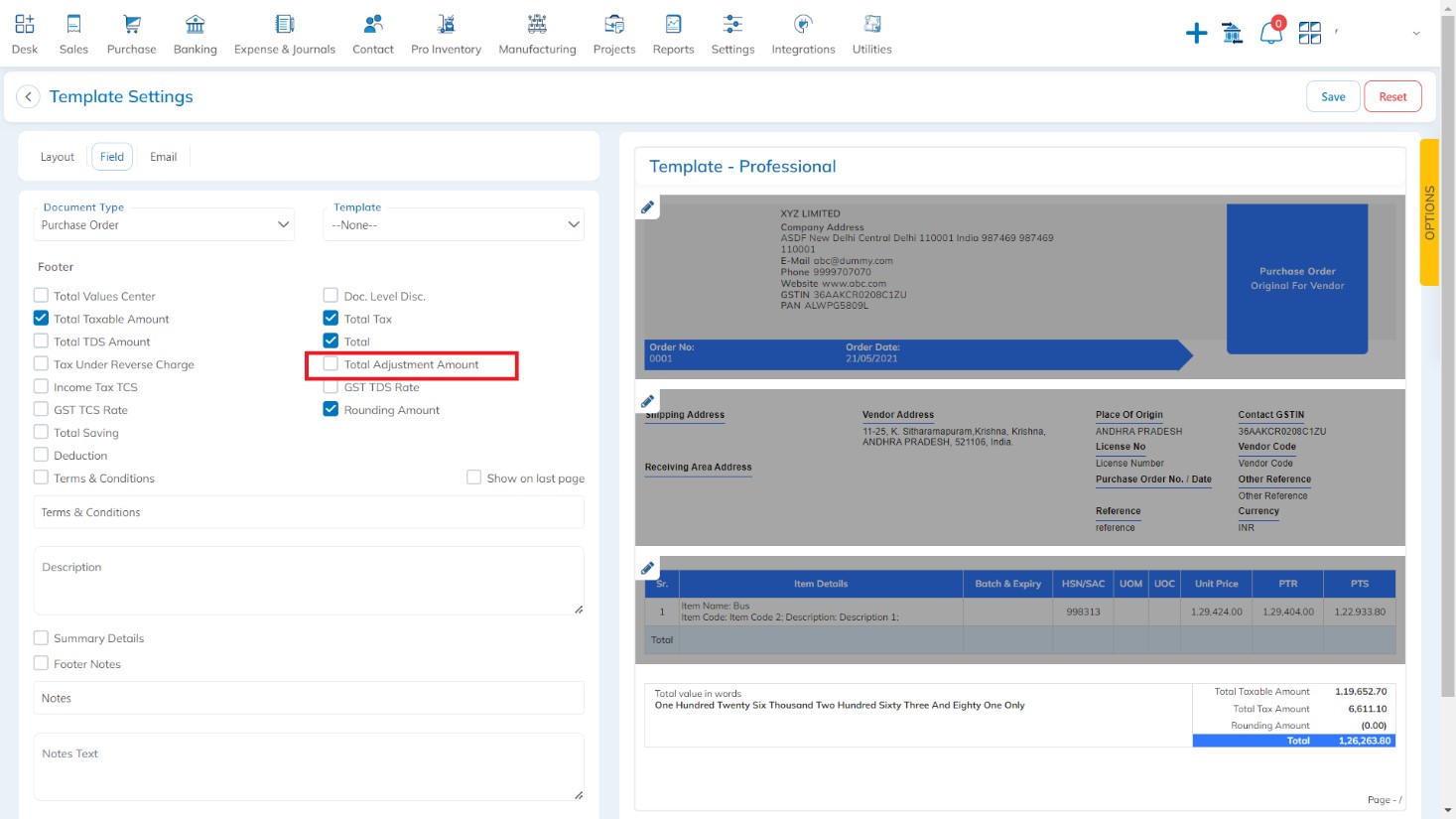The image size is (1456, 819).
Task: Enable Total Values Center checkbox
Action: click(41, 295)
